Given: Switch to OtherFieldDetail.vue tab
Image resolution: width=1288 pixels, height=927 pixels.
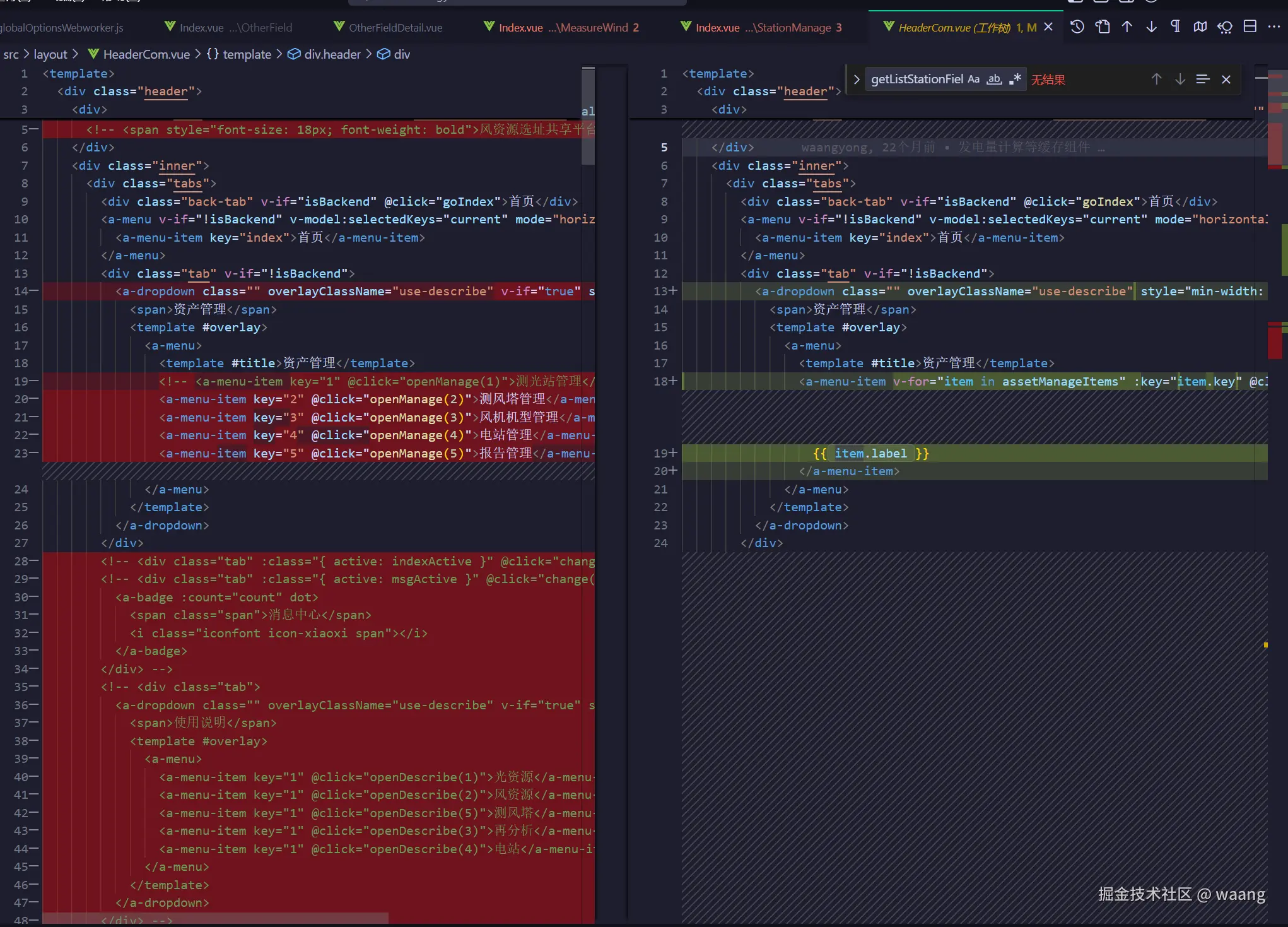Looking at the screenshot, I should [395, 28].
